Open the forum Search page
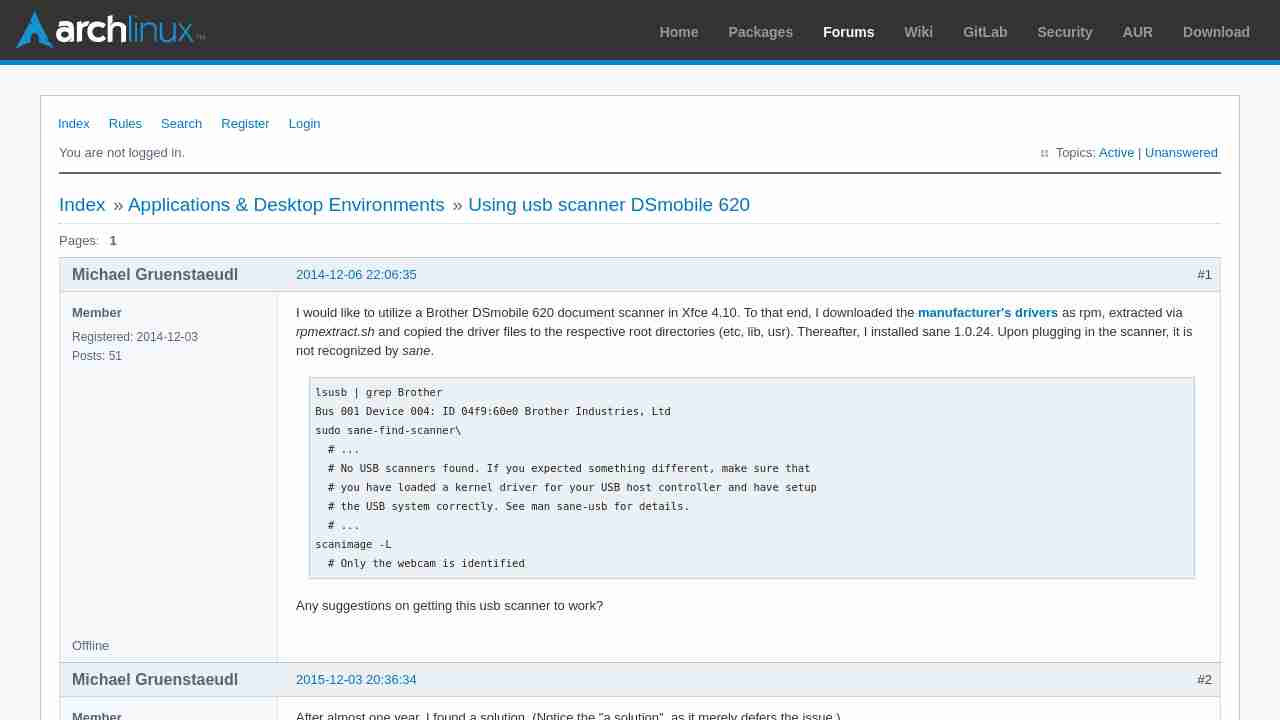 [181, 124]
